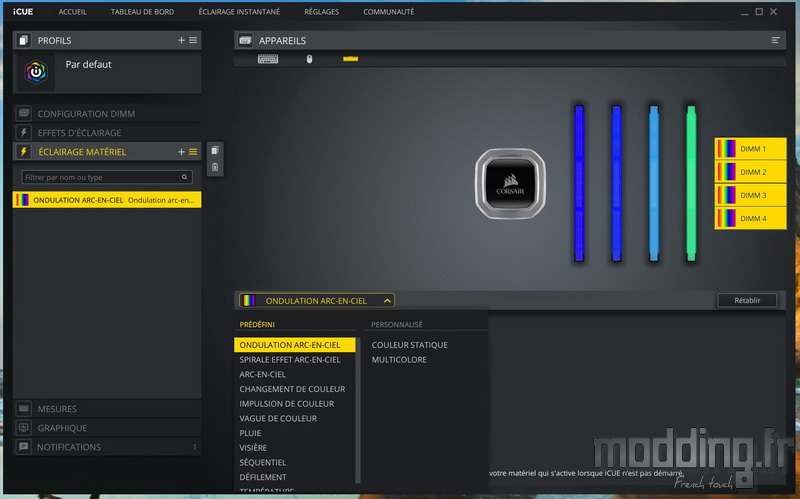This screenshot has width=800, height=499.
Task: Click the Prédéfini column header
Action: click(x=257, y=325)
